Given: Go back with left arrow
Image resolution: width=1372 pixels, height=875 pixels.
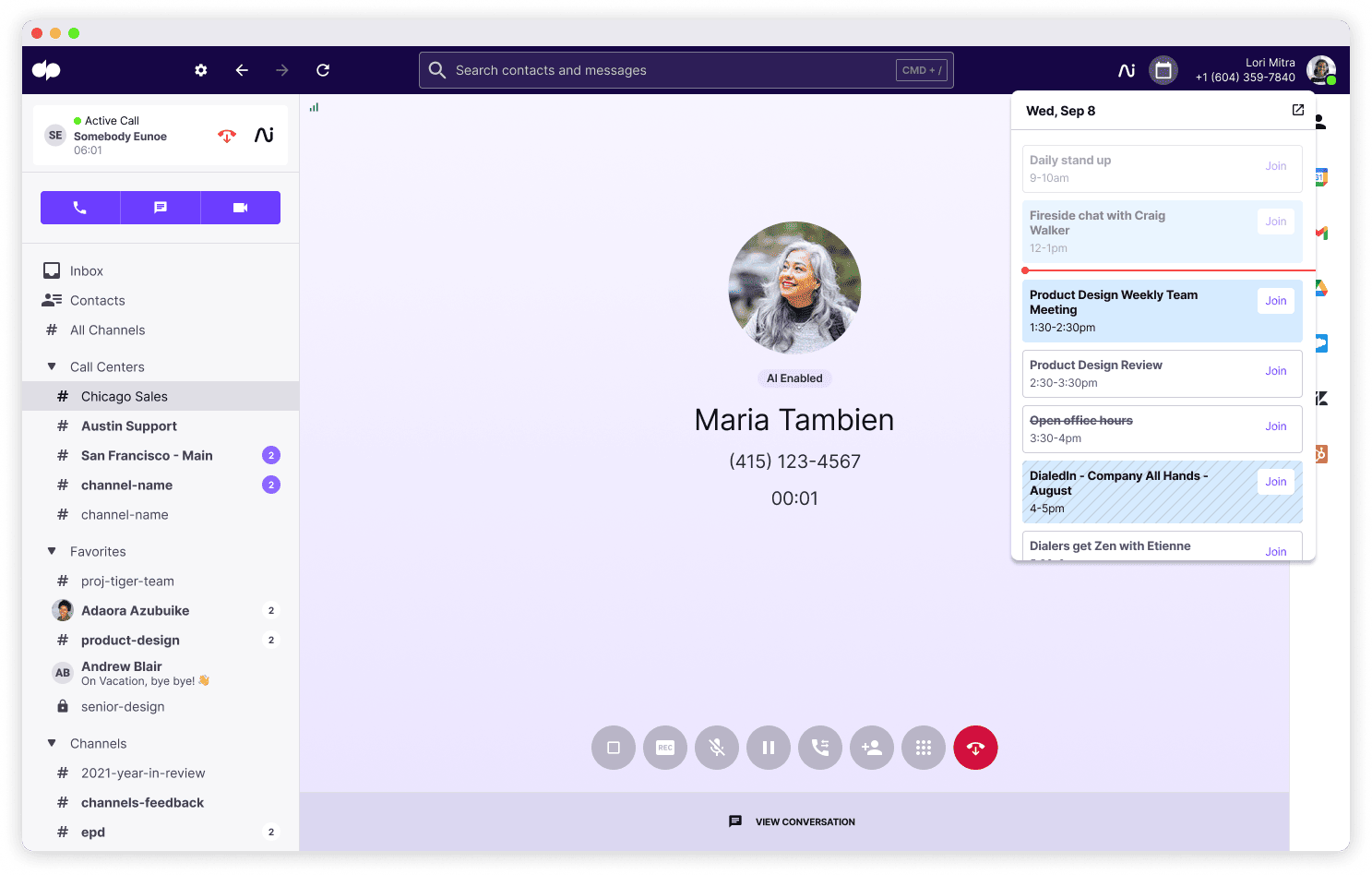Looking at the screenshot, I should [242, 70].
